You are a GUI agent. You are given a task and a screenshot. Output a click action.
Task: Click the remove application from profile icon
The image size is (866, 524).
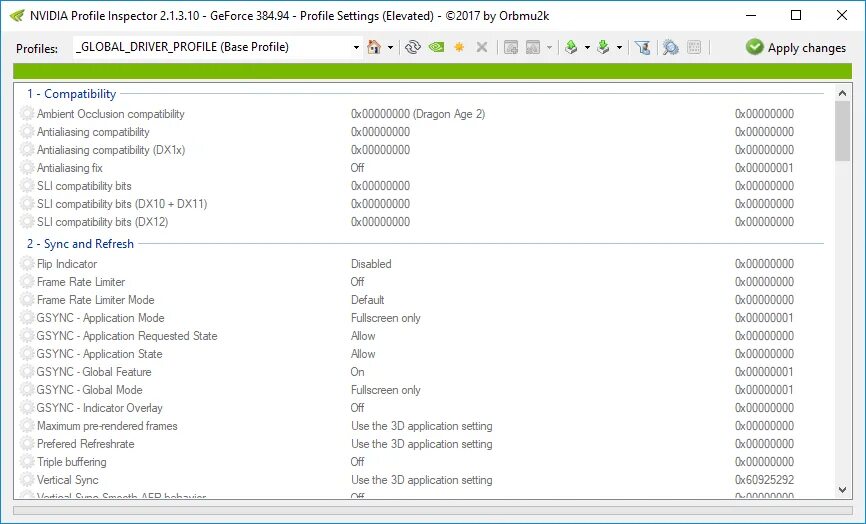tap(533, 47)
